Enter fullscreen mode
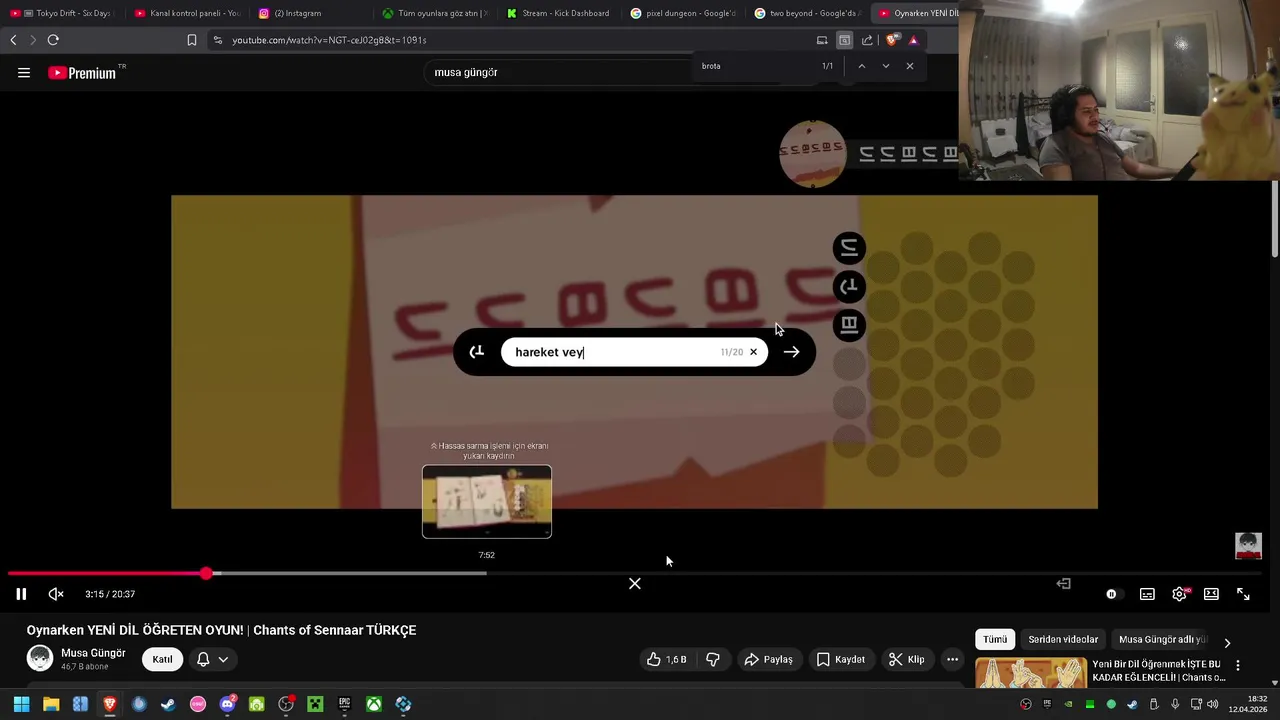Image resolution: width=1280 pixels, height=720 pixels. pos(1243,594)
